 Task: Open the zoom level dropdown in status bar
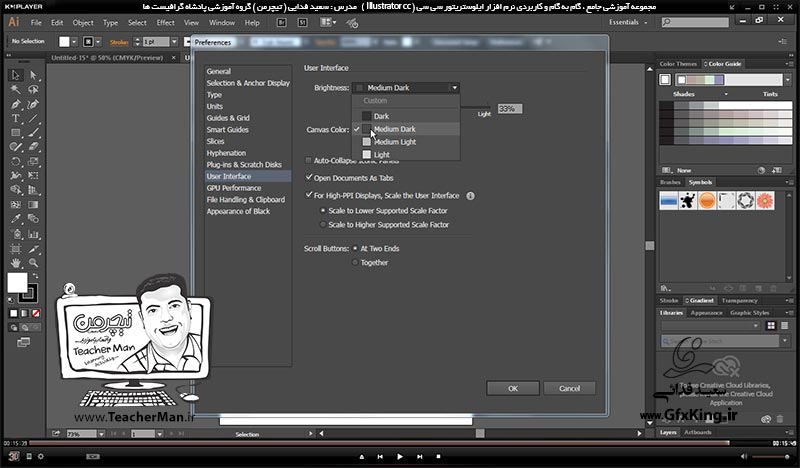[x=102, y=434]
